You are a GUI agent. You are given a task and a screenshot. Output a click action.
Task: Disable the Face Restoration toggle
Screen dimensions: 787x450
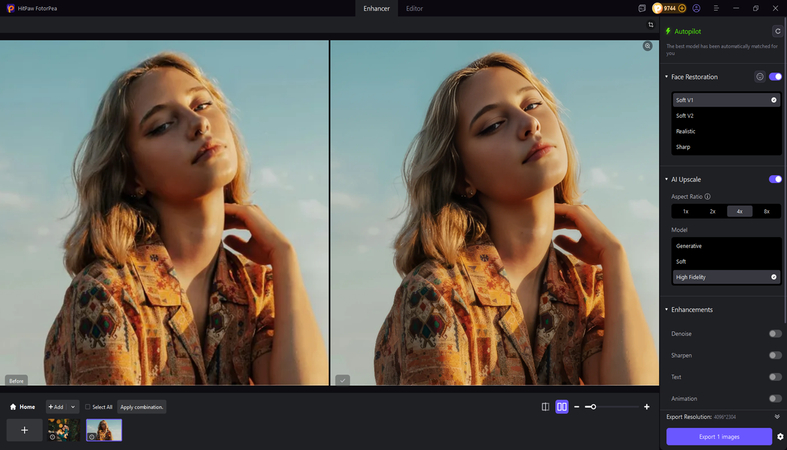point(775,76)
